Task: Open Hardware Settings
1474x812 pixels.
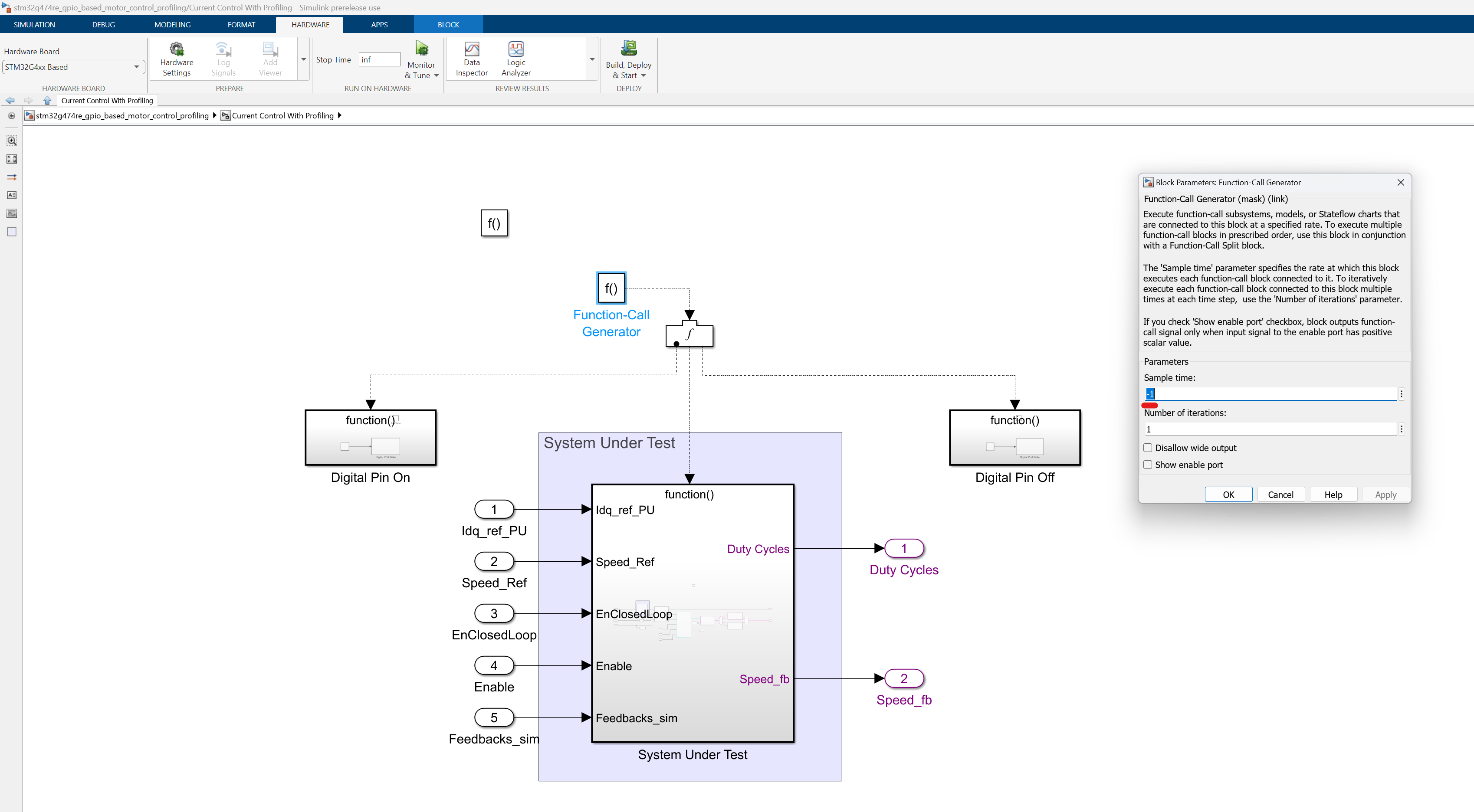Action: pos(176,59)
